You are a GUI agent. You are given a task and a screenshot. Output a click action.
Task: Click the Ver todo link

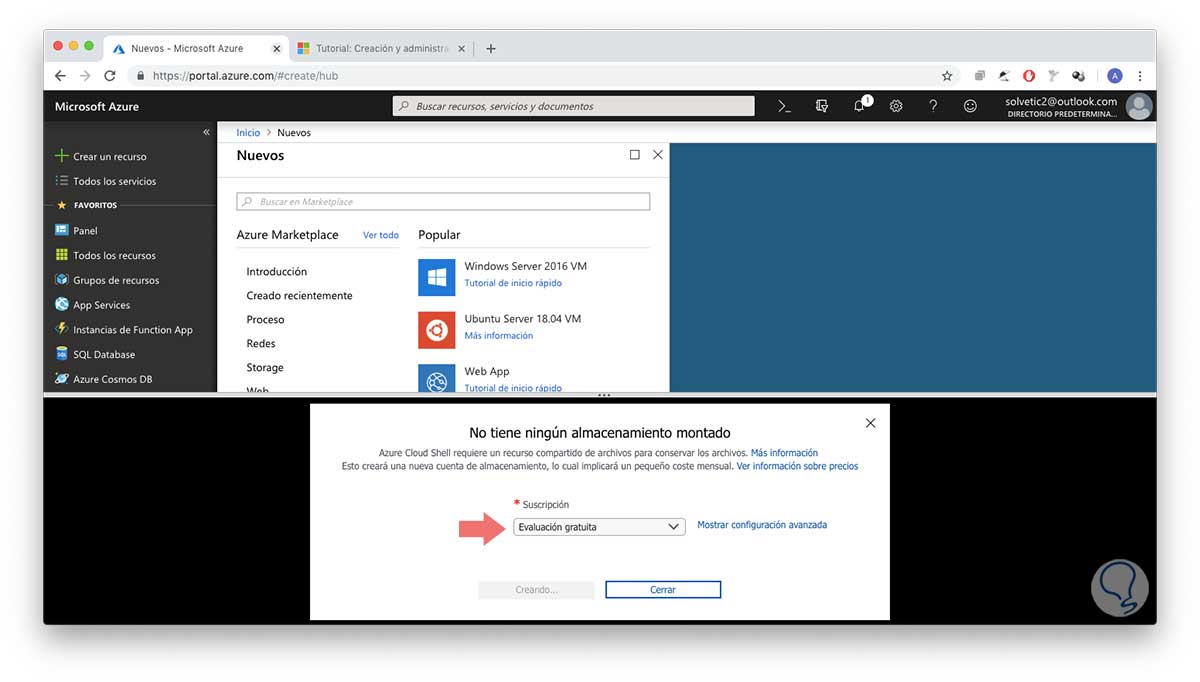[381, 235]
